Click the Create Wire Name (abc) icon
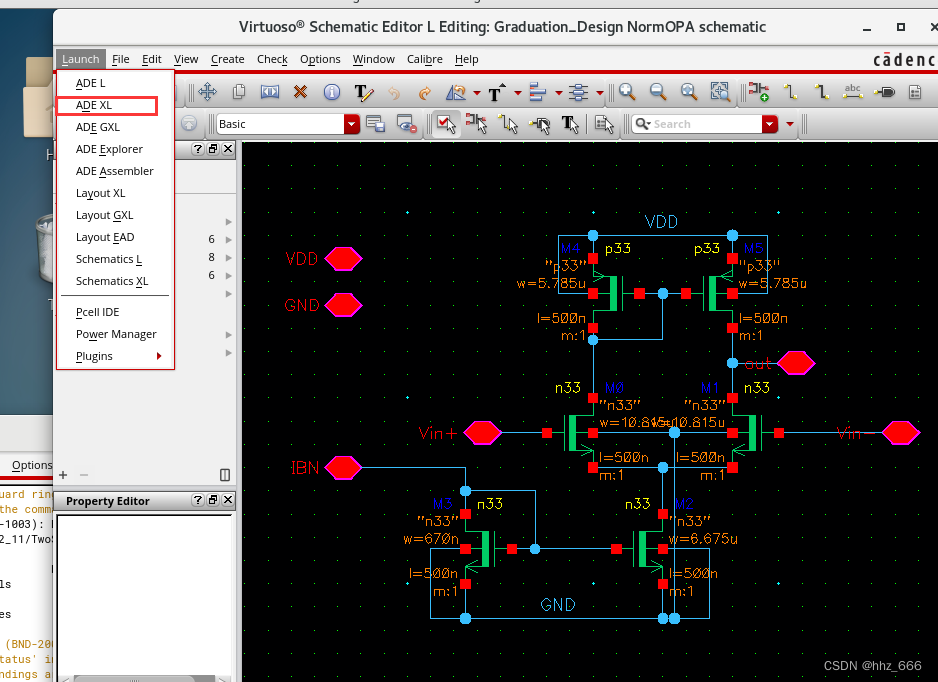Image resolution: width=938 pixels, height=682 pixels. (852, 92)
